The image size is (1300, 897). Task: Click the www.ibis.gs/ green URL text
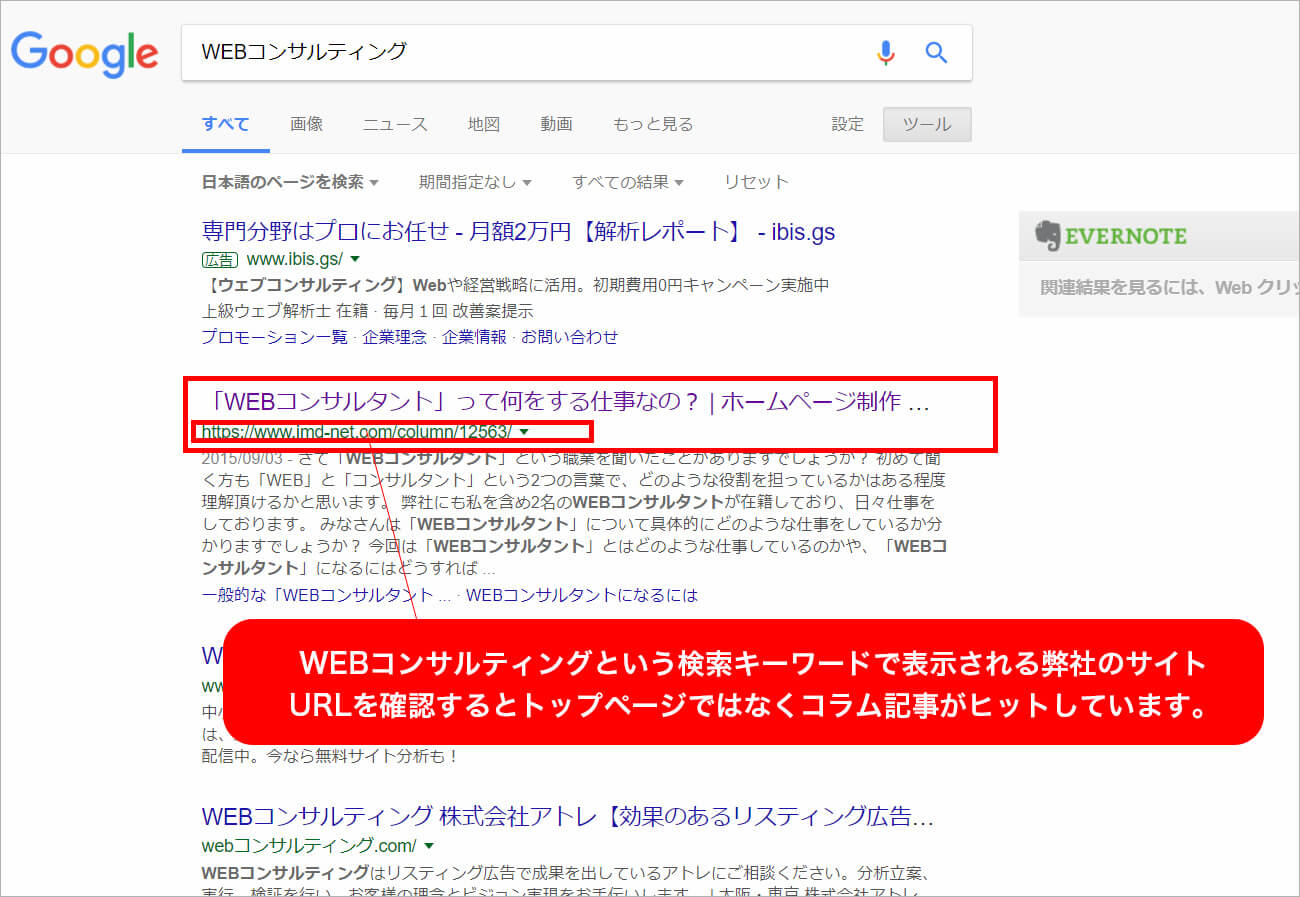[x=293, y=259]
